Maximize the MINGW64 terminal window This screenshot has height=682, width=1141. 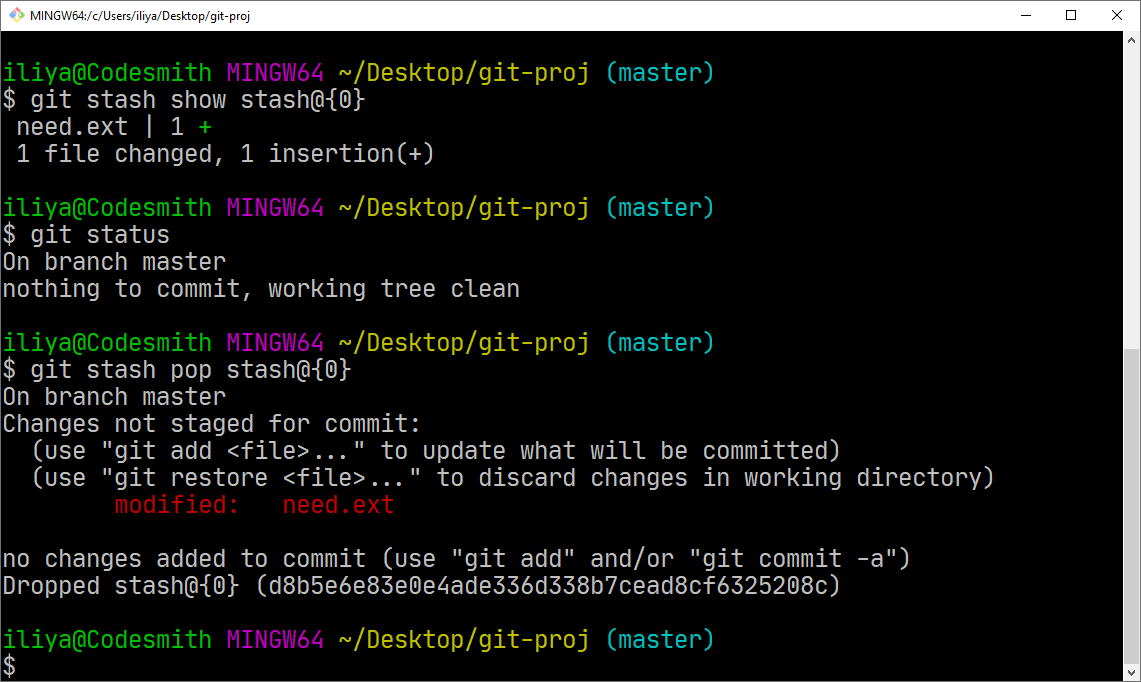pyautogui.click(x=1071, y=15)
